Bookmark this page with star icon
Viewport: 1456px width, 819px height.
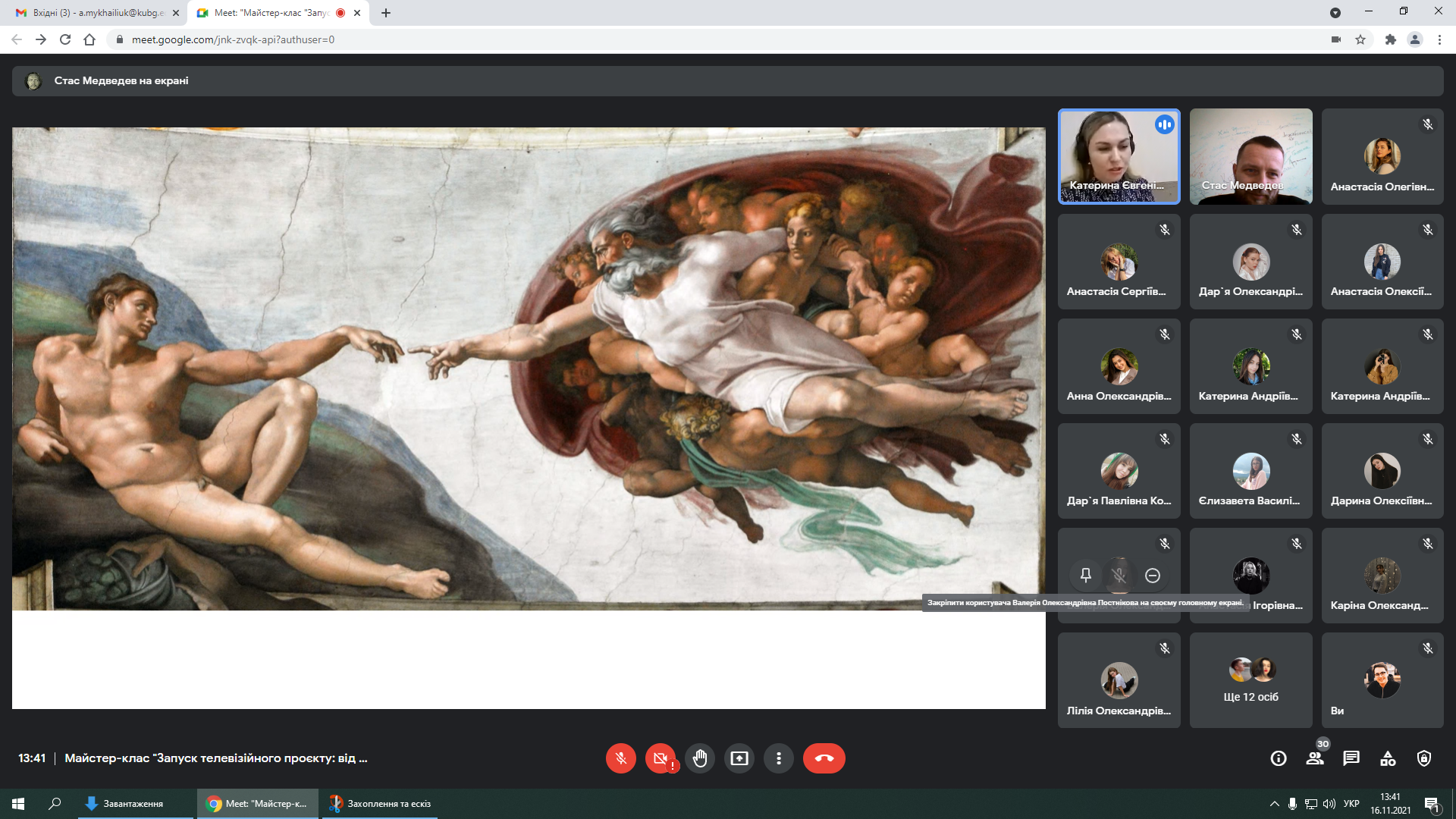click(1360, 39)
